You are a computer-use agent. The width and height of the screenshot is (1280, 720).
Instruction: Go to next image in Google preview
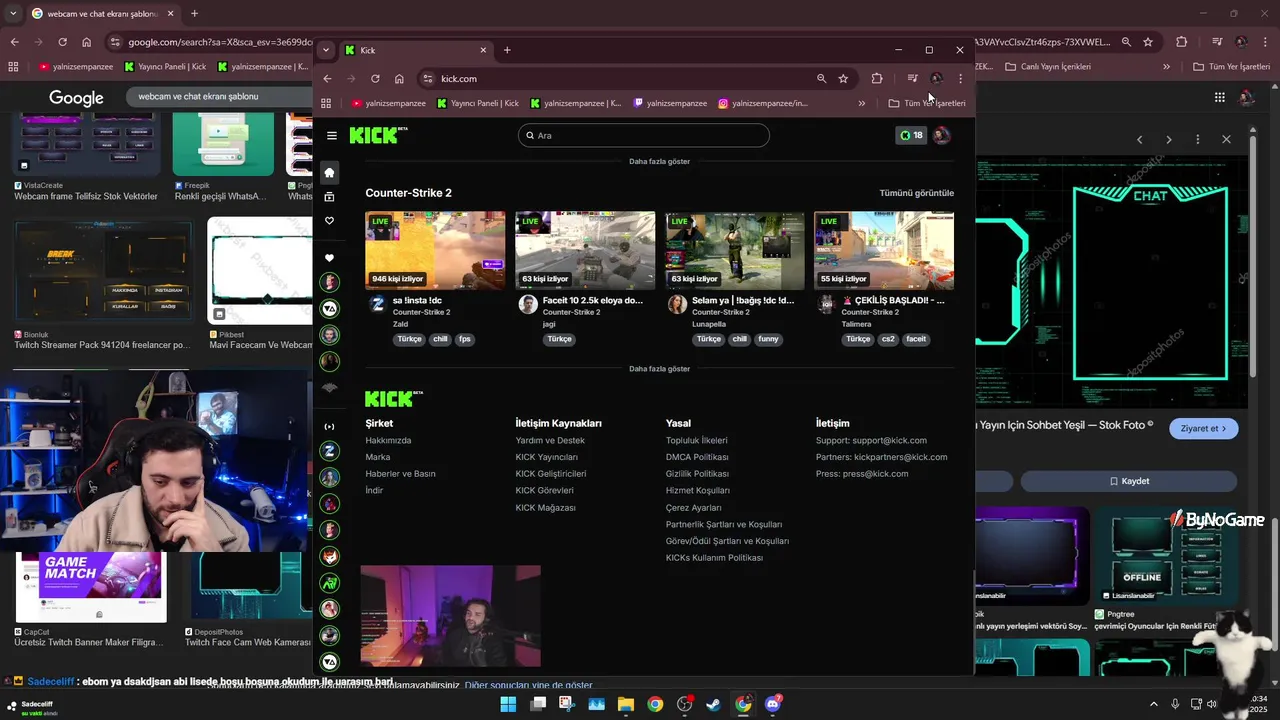click(1169, 139)
